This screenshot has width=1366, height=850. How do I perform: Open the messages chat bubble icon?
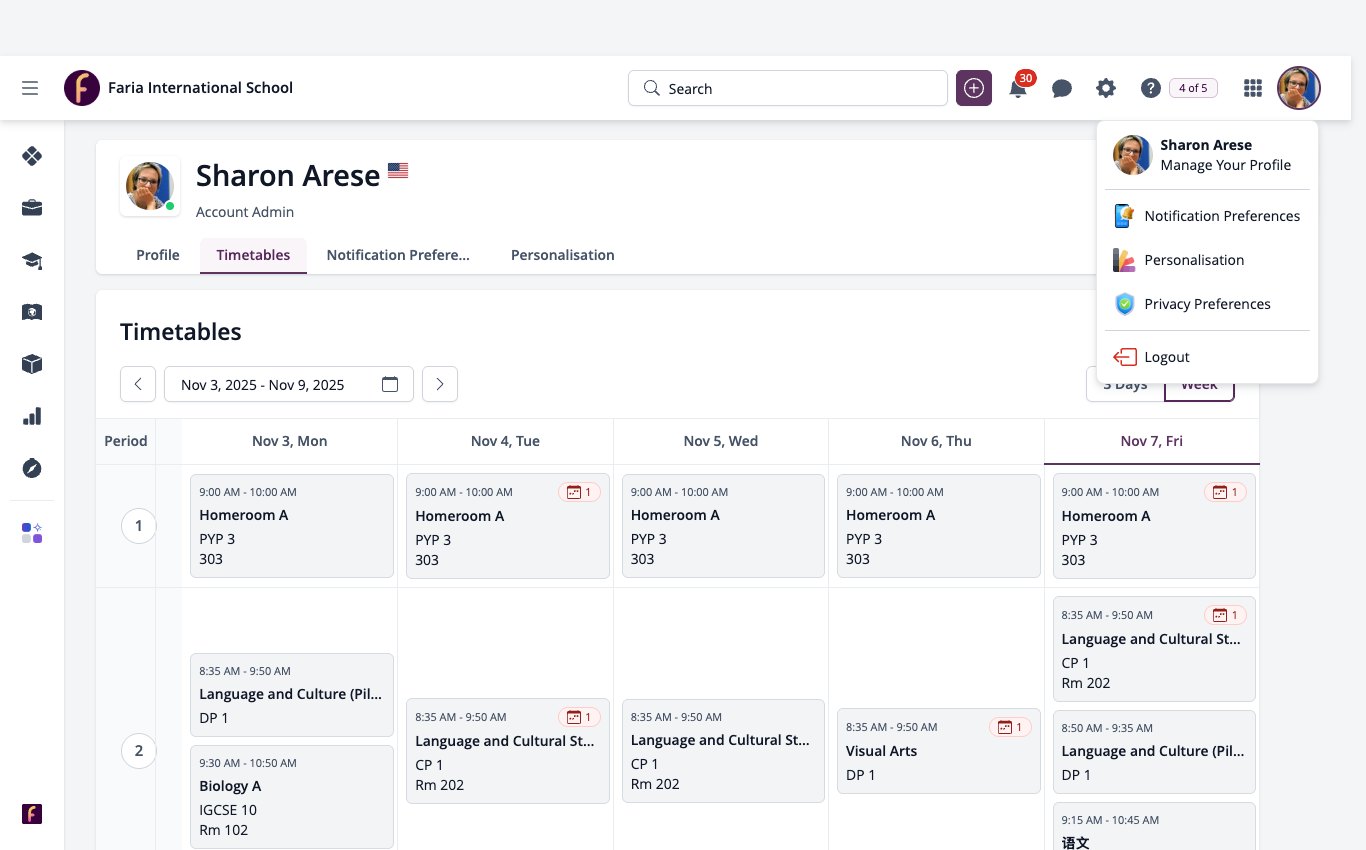1062,88
